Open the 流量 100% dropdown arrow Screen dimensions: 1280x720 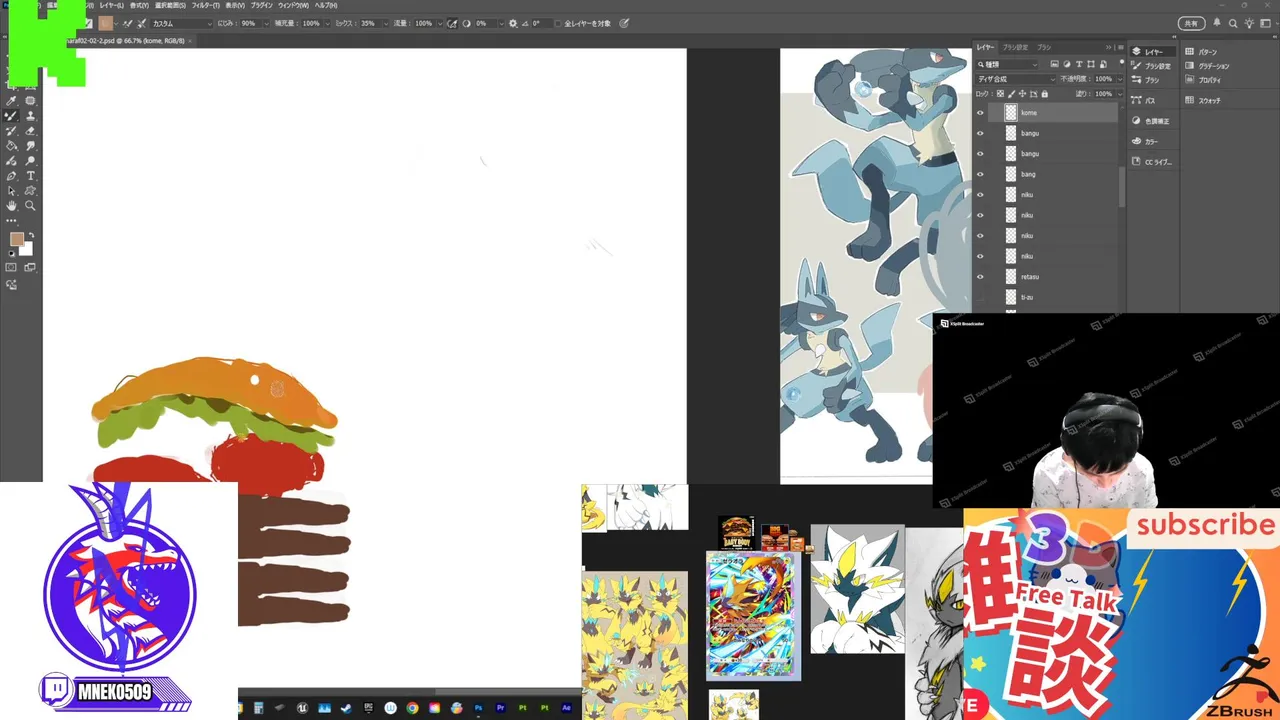pos(440,23)
